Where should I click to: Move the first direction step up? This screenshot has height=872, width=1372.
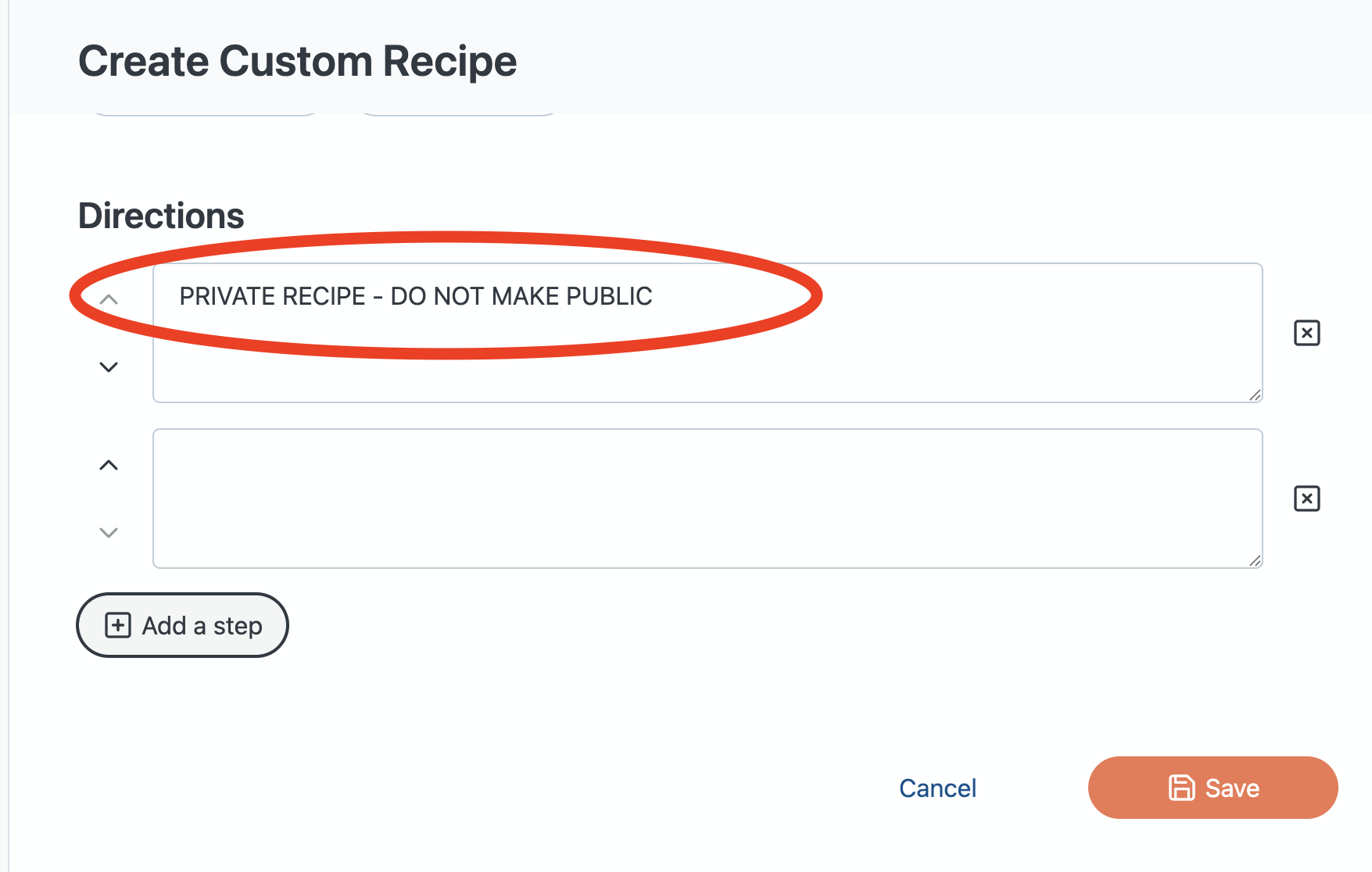pyautogui.click(x=109, y=300)
